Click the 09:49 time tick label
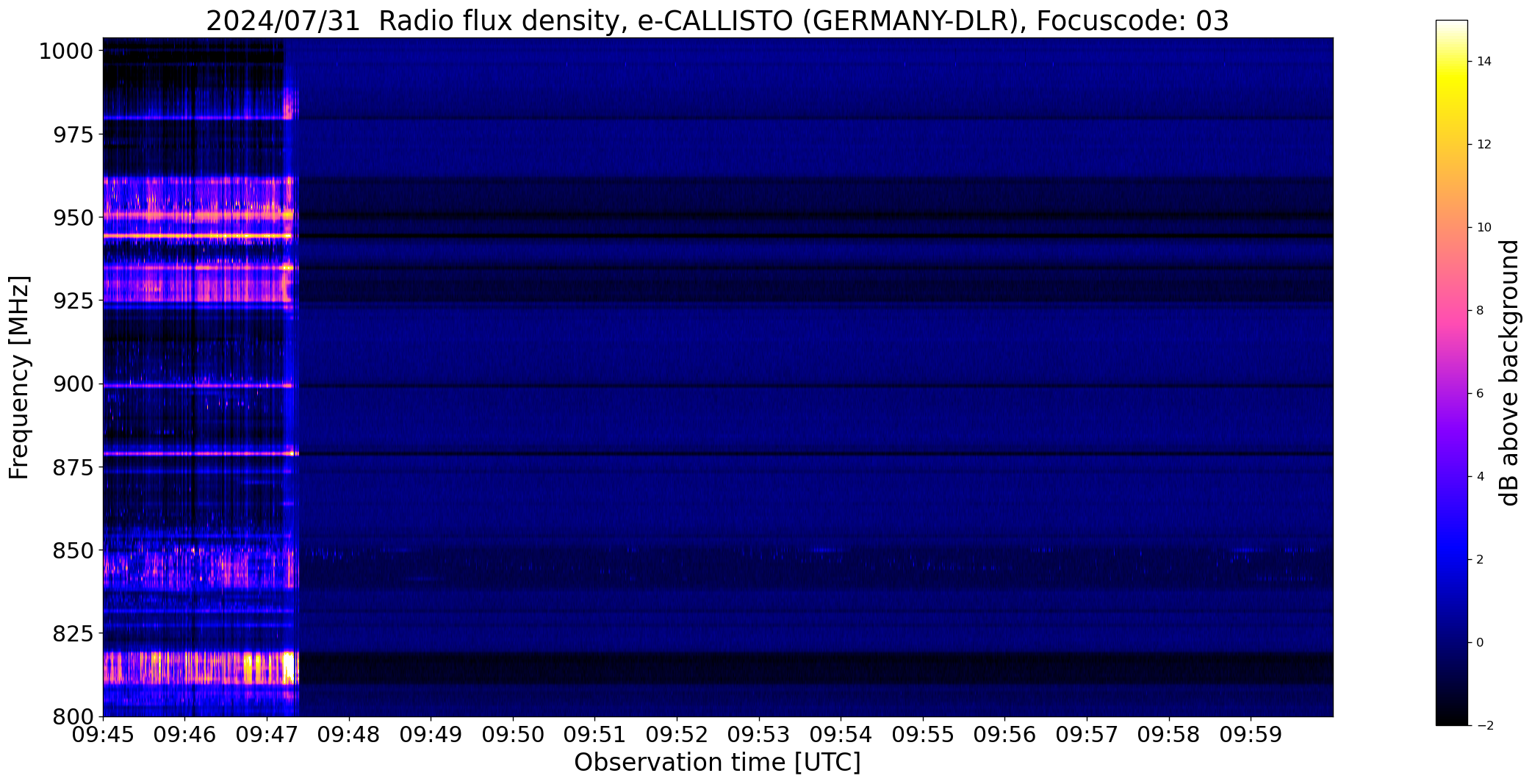Image resolution: width=1532 pixels, height=784 pixels. pos(431,735)
